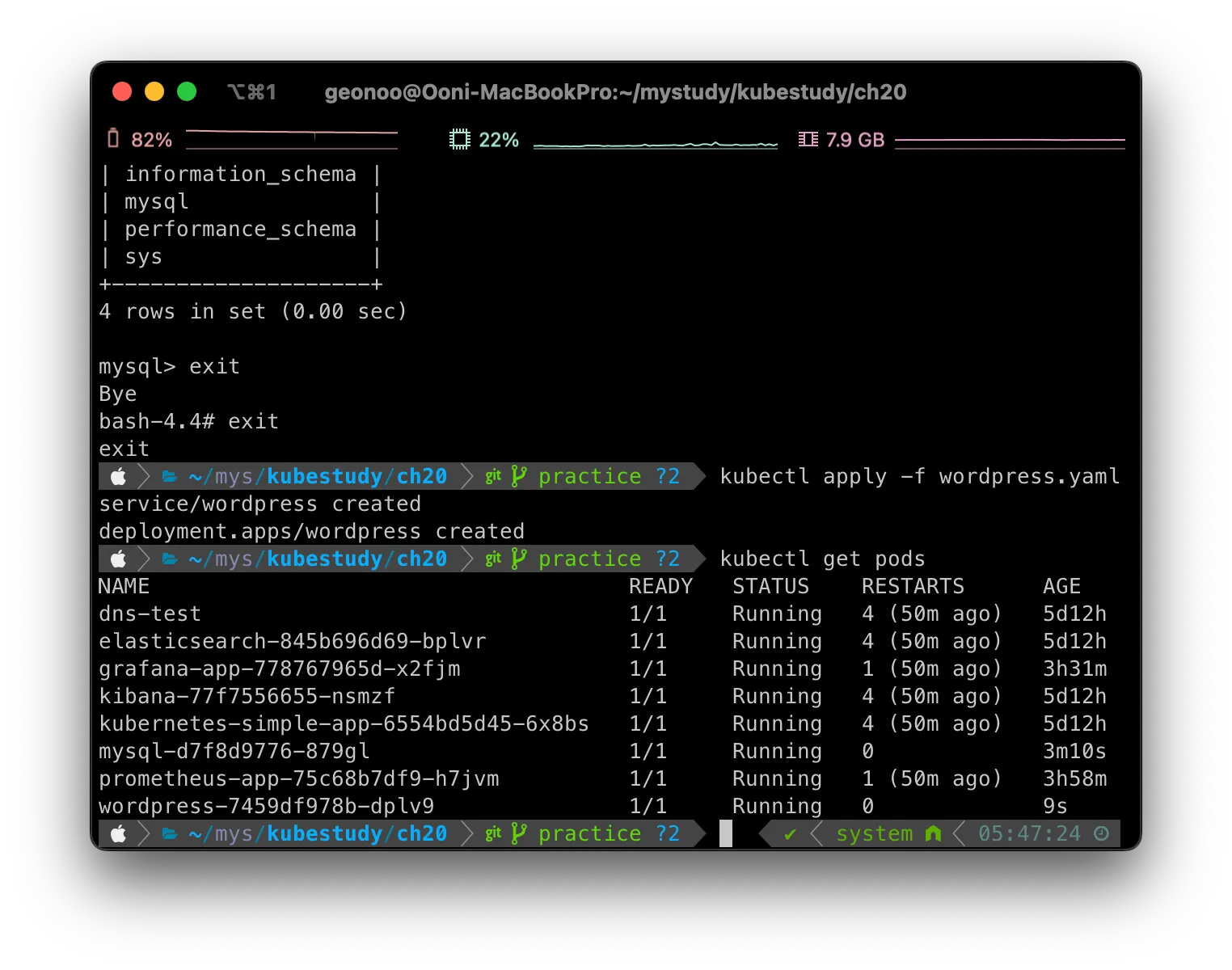
Task: Click the folder icon on the bottom empty prompt
Action: click(x=170, y=834)
